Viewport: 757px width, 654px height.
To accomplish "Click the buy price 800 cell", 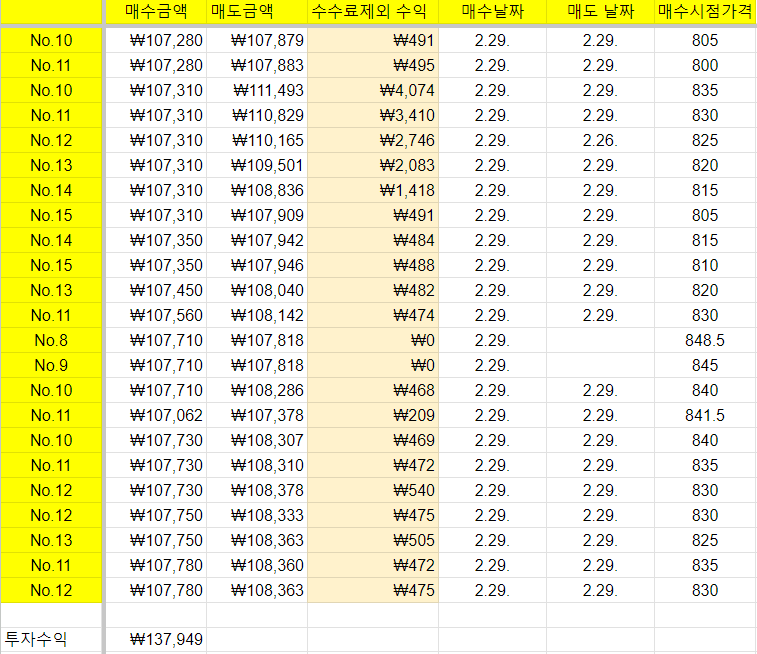I will click(705, 65).
